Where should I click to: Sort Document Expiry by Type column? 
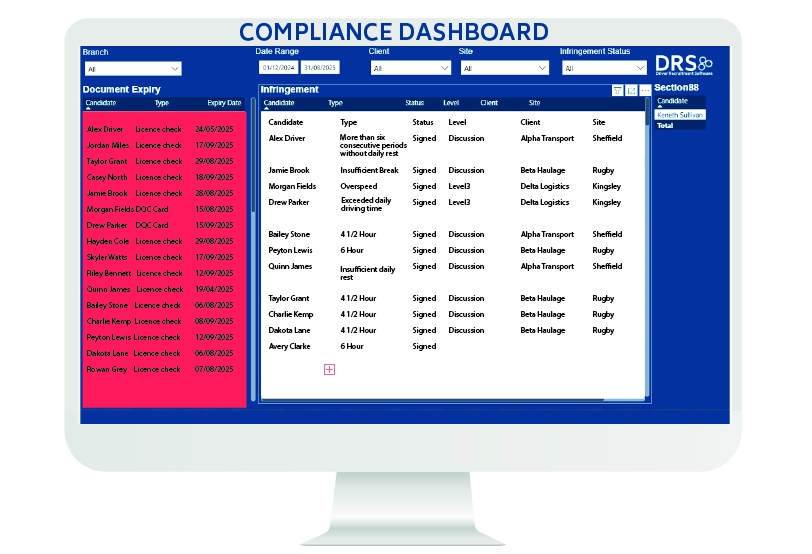162,103
